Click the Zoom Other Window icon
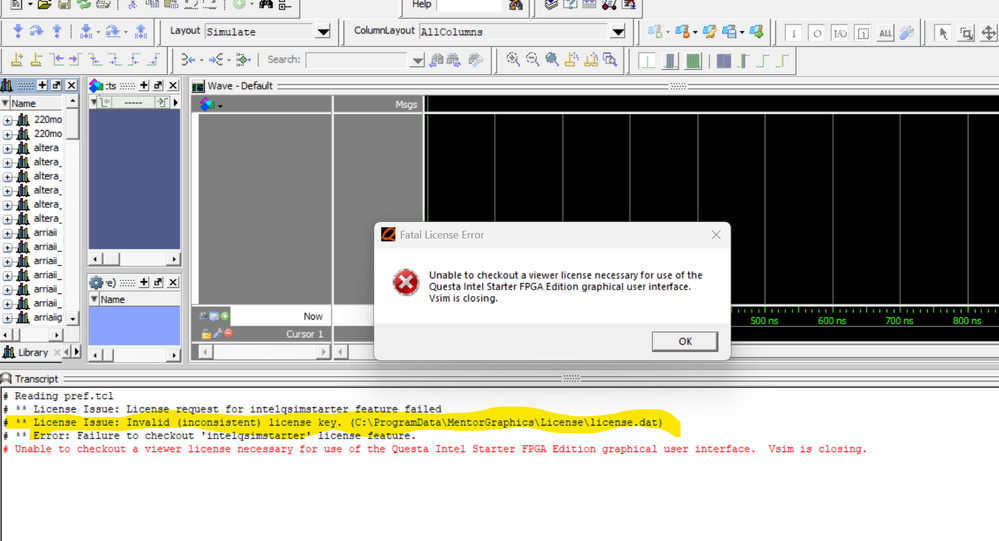The image size is (999, 541). (610, 60)
